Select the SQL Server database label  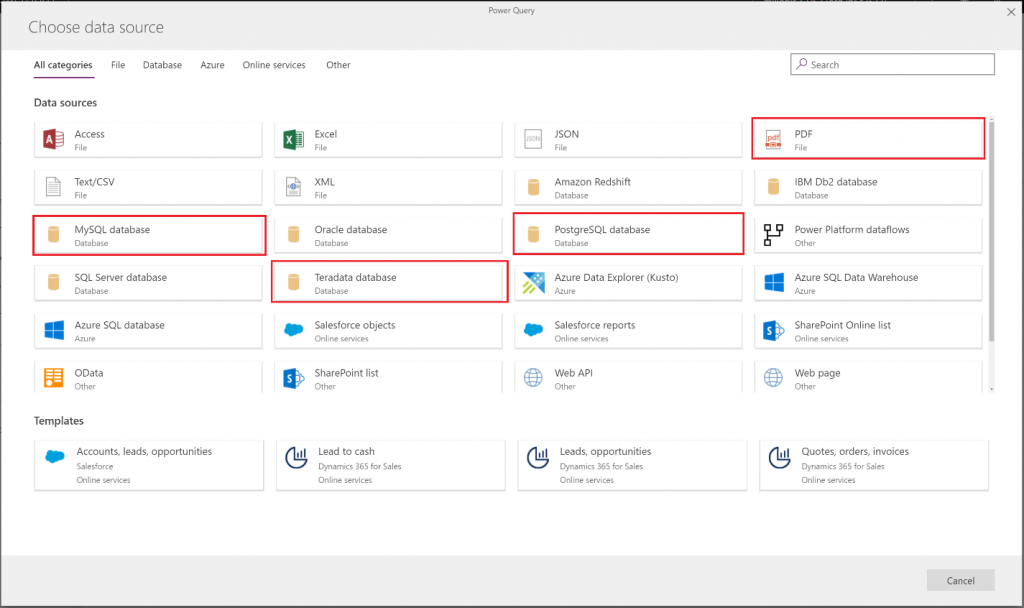click(121, 278)
